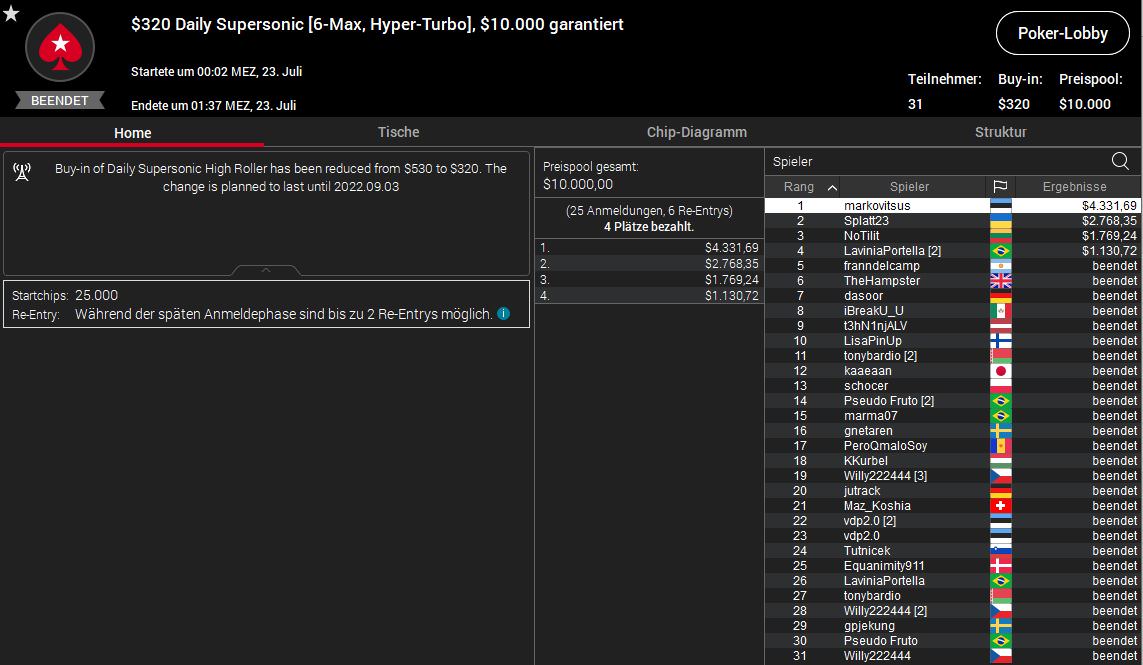Click Estonia flag next to markovitsus

[1000, 206]
